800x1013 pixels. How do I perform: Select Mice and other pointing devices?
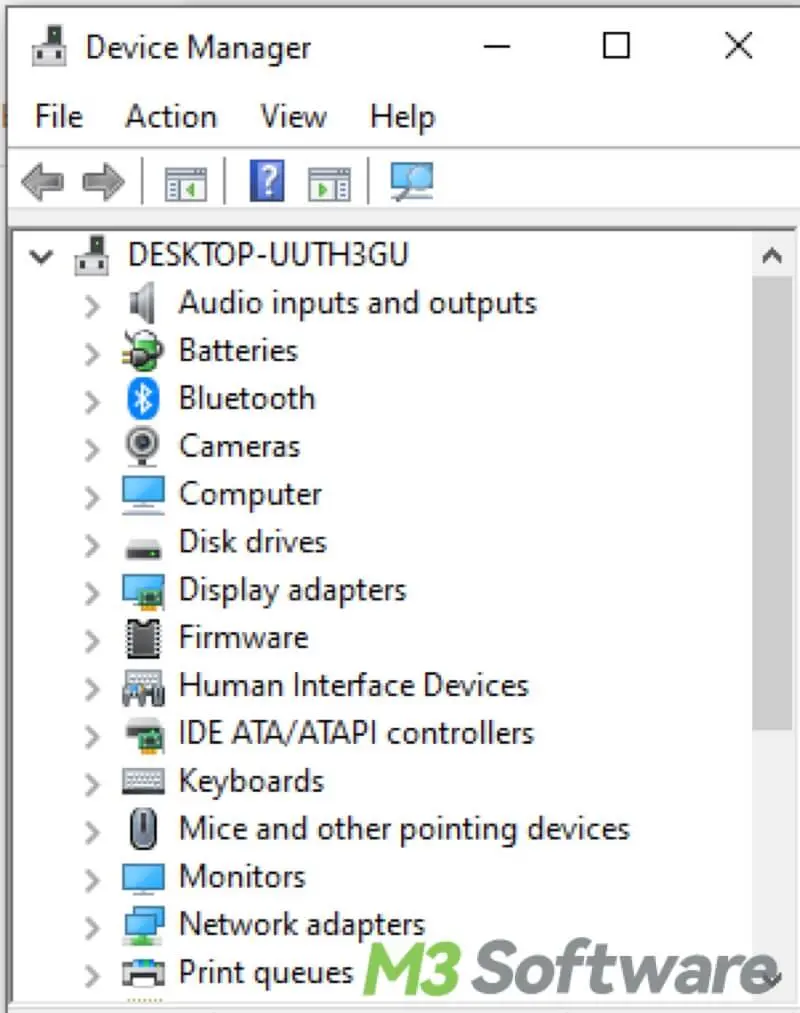click(x=404, y=830)
